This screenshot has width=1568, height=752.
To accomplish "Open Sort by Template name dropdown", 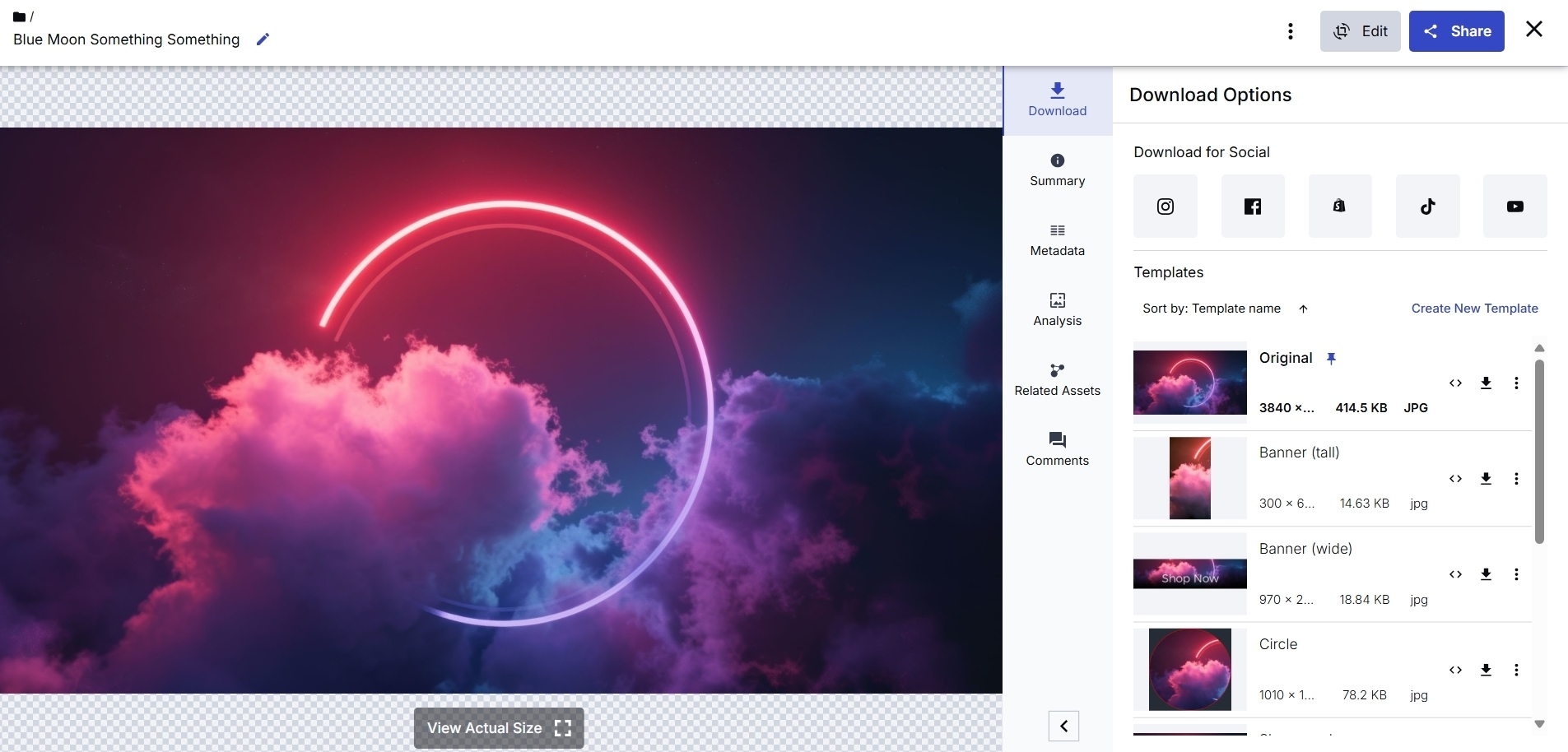I will click(x=1212, y=309).
